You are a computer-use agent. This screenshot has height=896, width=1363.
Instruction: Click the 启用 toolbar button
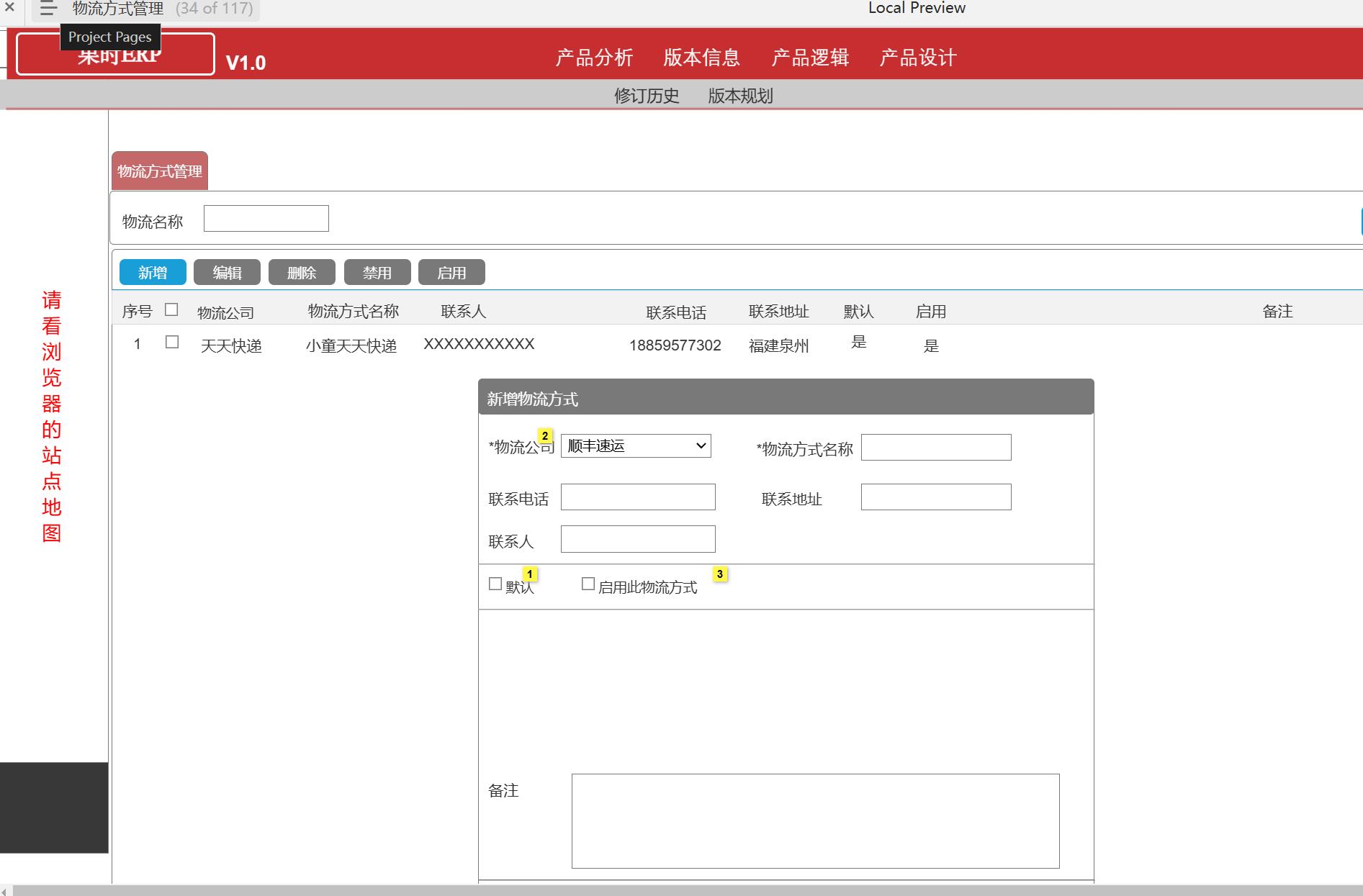451,273
